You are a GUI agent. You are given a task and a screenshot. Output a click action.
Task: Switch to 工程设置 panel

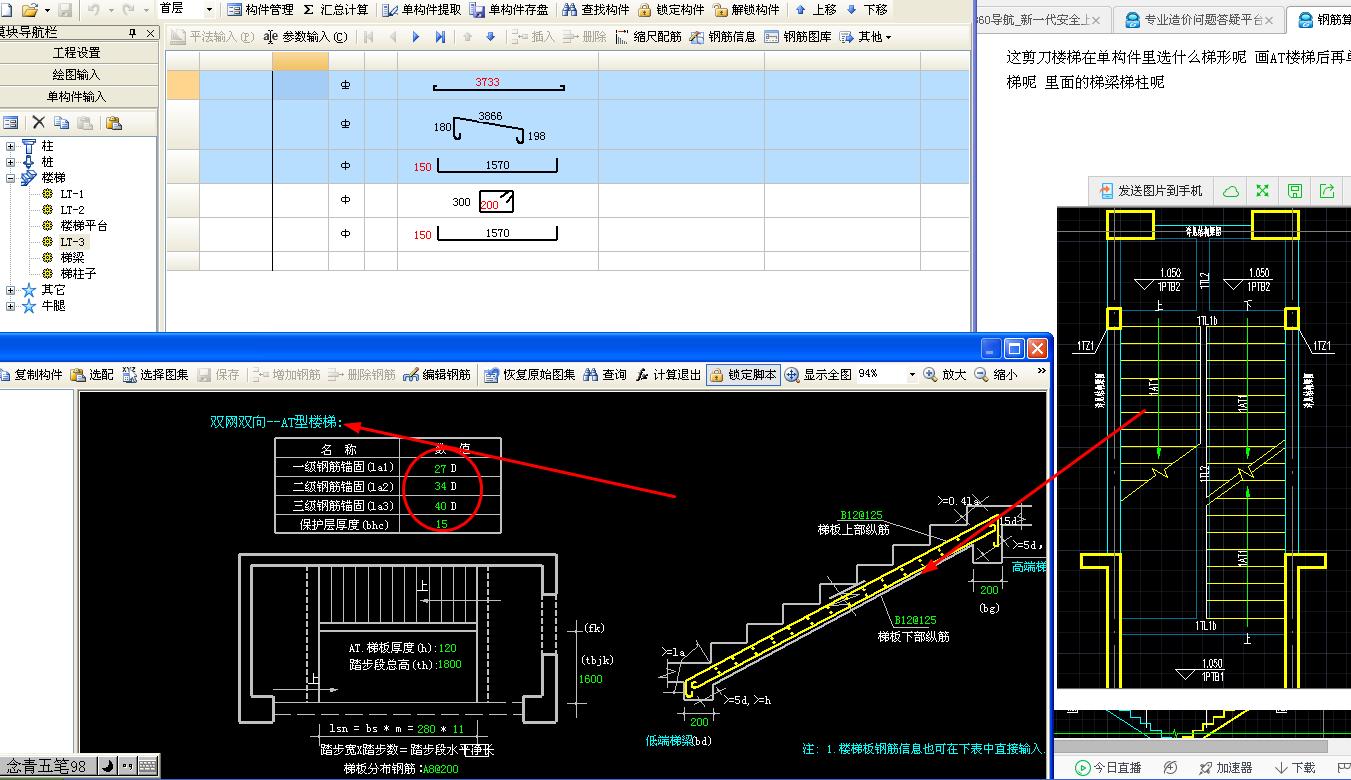[x=77, y=53]
